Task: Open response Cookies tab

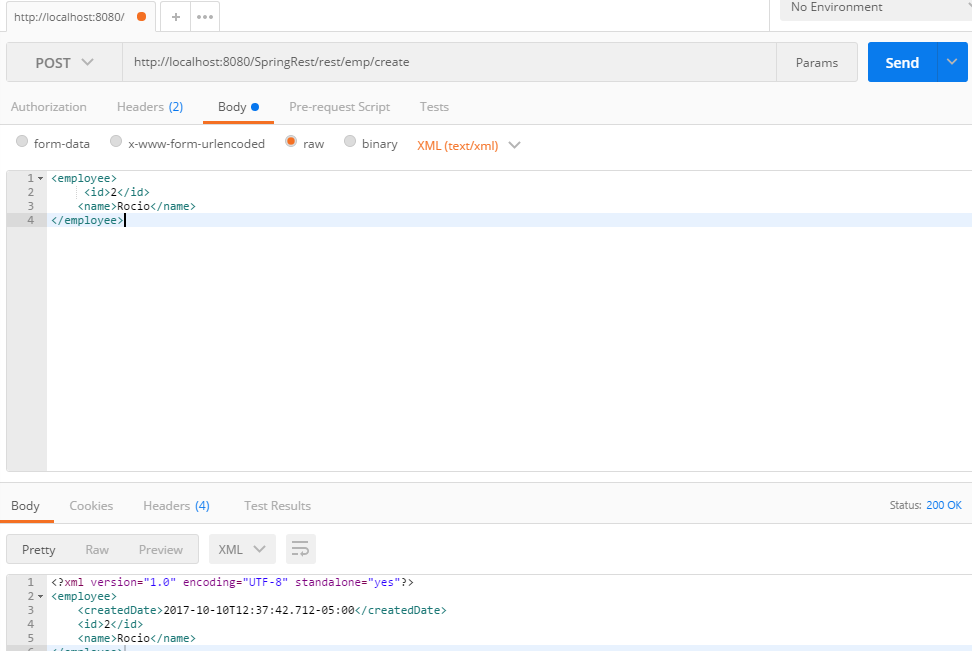Action: click(91, 506)
